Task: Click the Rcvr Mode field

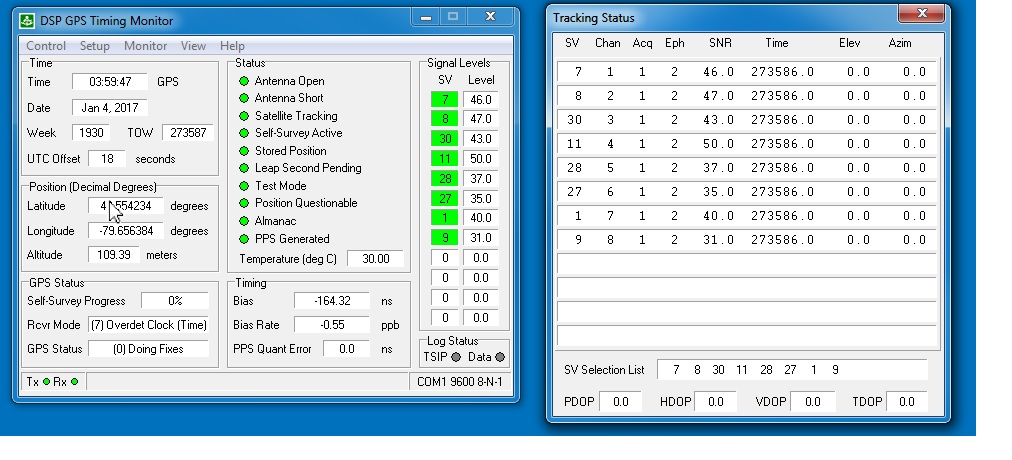Action: [148, 325]
